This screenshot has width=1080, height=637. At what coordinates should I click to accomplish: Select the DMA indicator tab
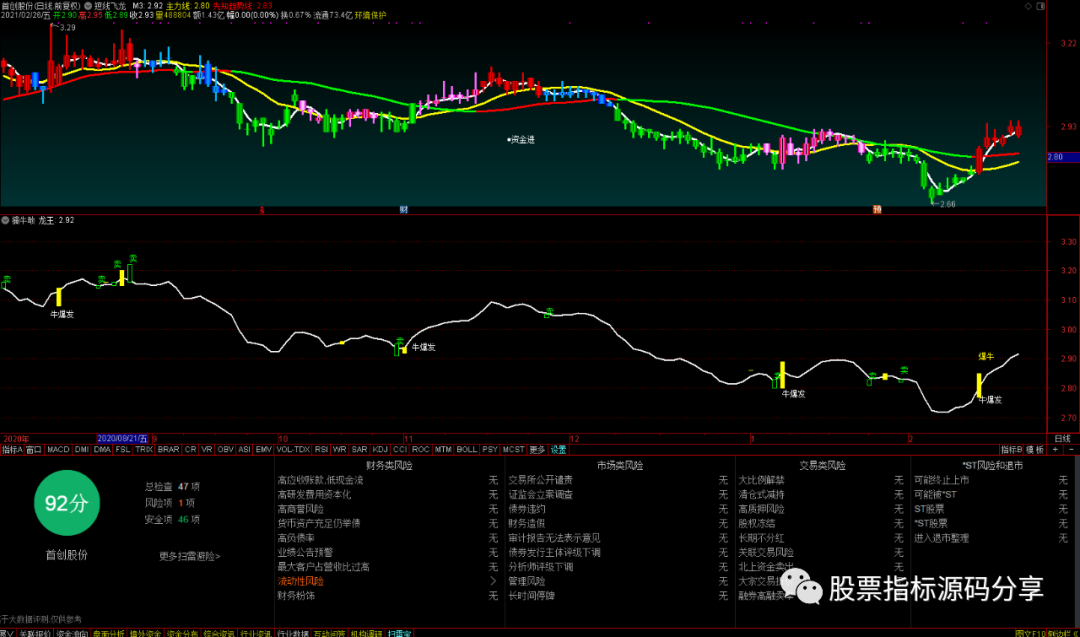coord(102,450)
